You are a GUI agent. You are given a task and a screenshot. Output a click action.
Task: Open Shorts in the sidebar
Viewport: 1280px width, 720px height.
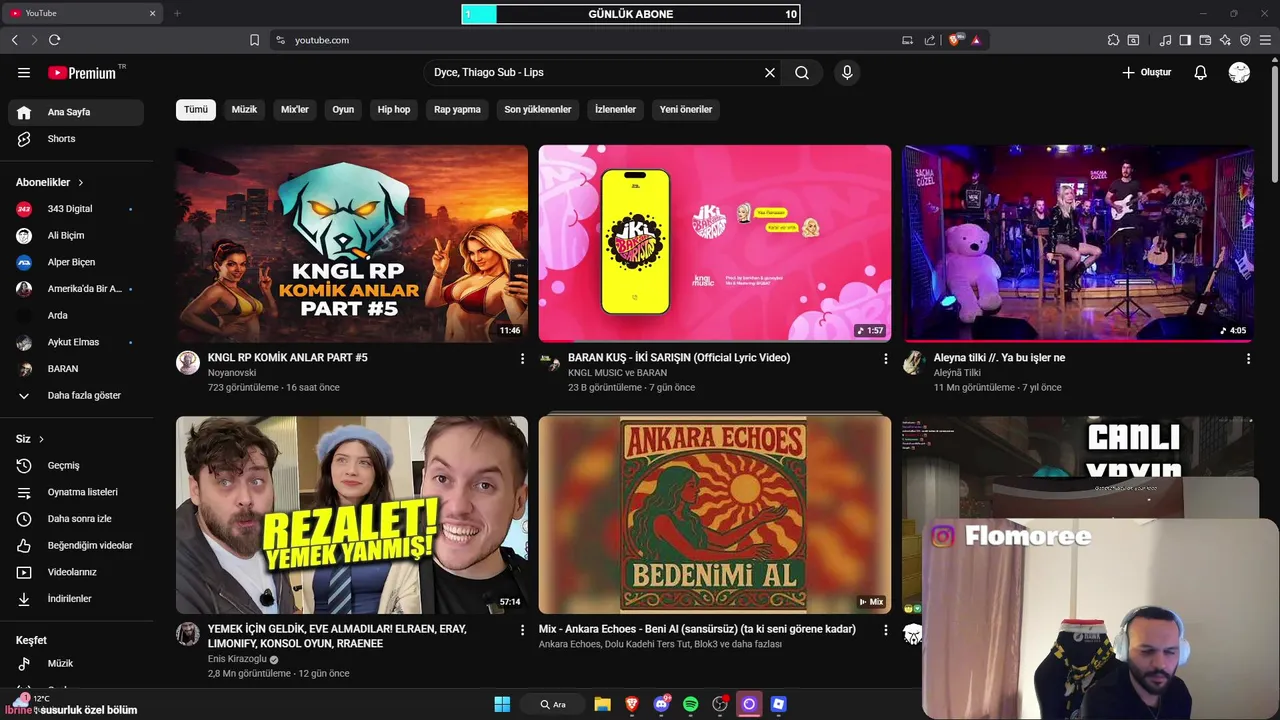(76, 139)
